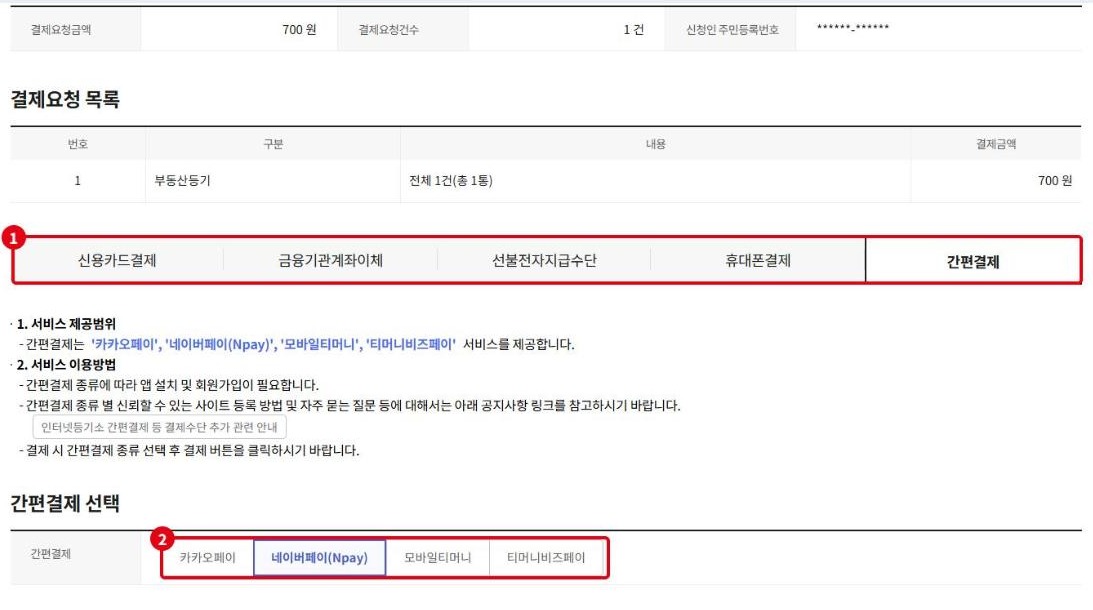The height and width of the screenshot is (610, 1093).
Task: Click the 간편결제 row label beside options
Action: (51, 554)
